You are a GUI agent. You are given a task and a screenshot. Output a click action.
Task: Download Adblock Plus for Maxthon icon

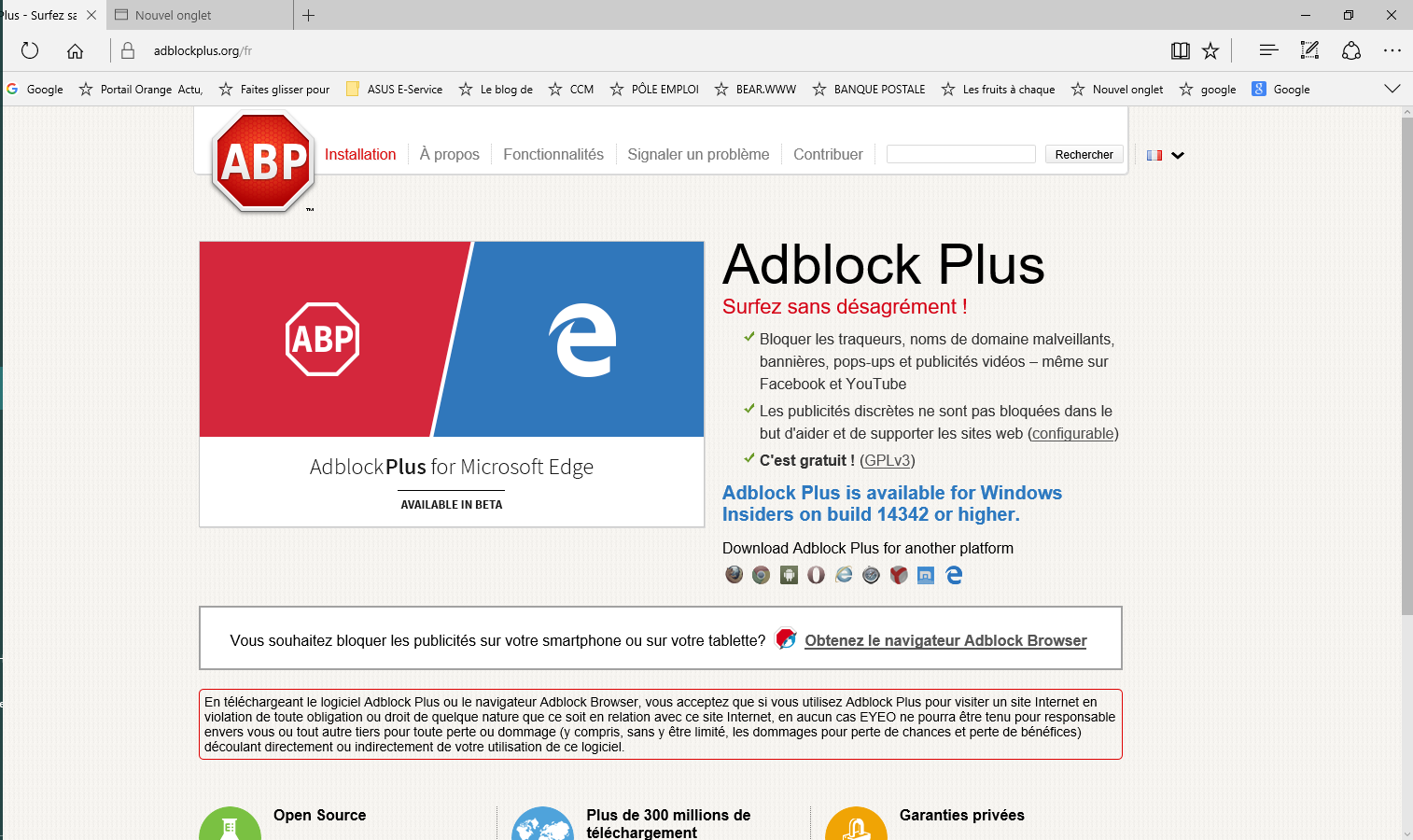926,575
